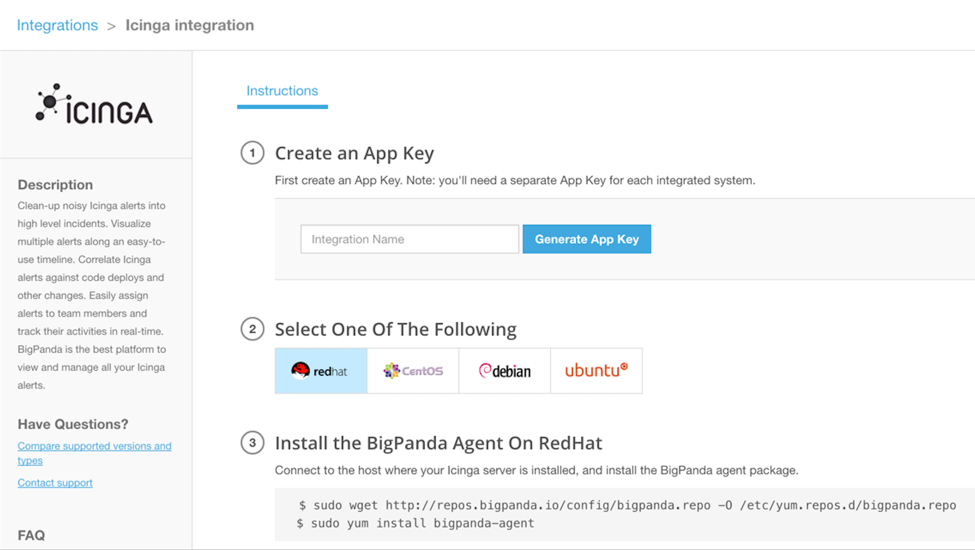Click the step 1 circle icon
The image size is (975, 550).
[252, 153]
